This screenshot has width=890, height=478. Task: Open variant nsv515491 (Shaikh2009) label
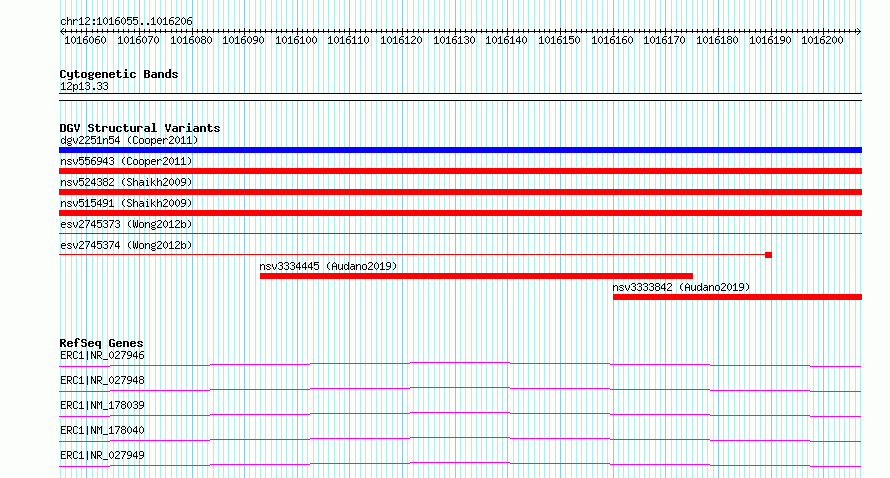point(126,203)
